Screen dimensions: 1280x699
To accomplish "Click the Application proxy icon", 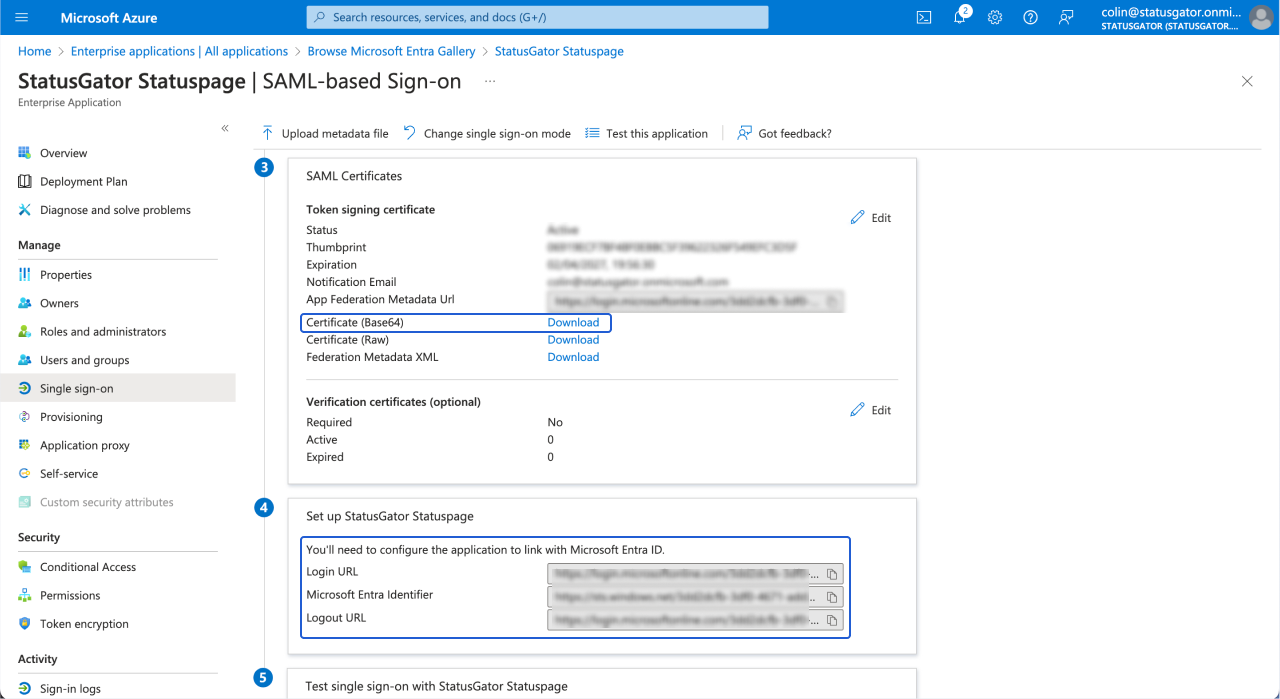I will (x=25, y=446).
